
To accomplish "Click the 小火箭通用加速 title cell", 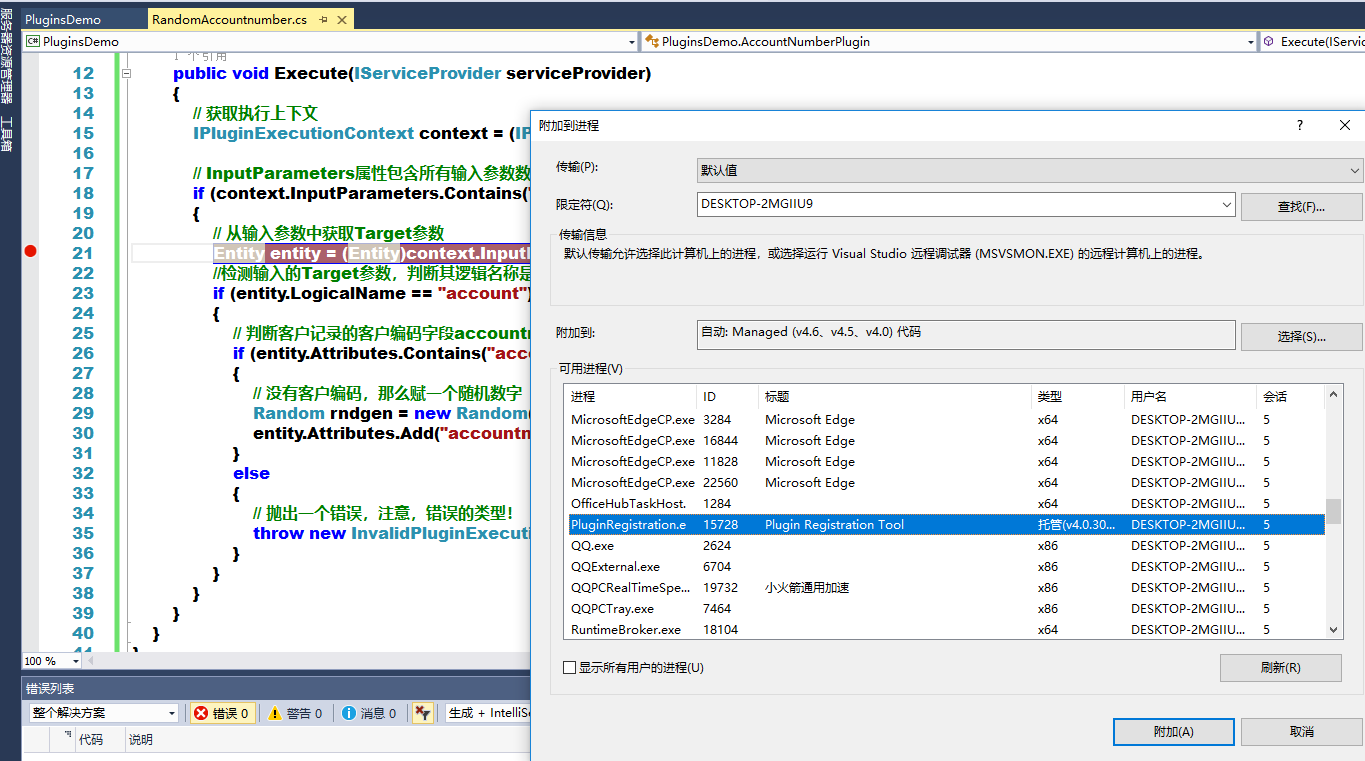I will point(807,588).
